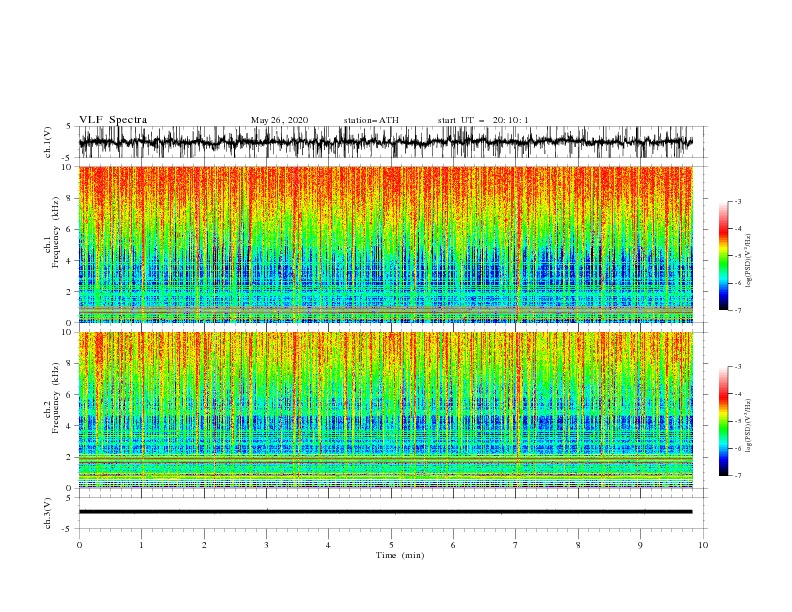This screenshot has height=612, width=792.
Task: Click the "-3" tick on ch.1 colorbar
Action: point(738,201)
